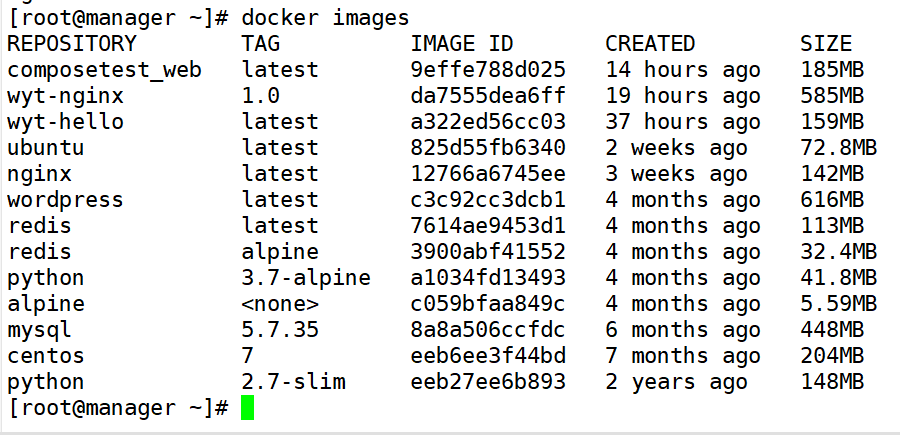This screenshot has height=435, width=900.
Task: Click the '2 years ago' created value
Action: pos(676,383)
